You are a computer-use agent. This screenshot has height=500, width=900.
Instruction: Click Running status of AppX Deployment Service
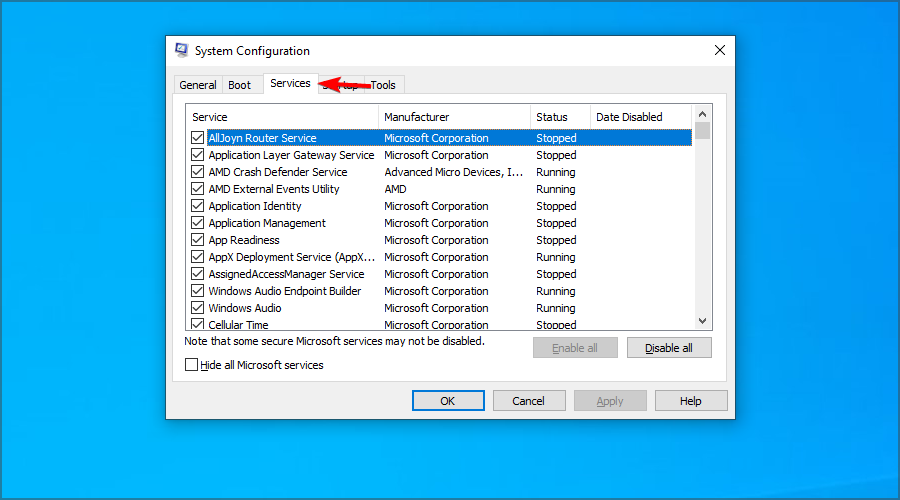point(556,257)
